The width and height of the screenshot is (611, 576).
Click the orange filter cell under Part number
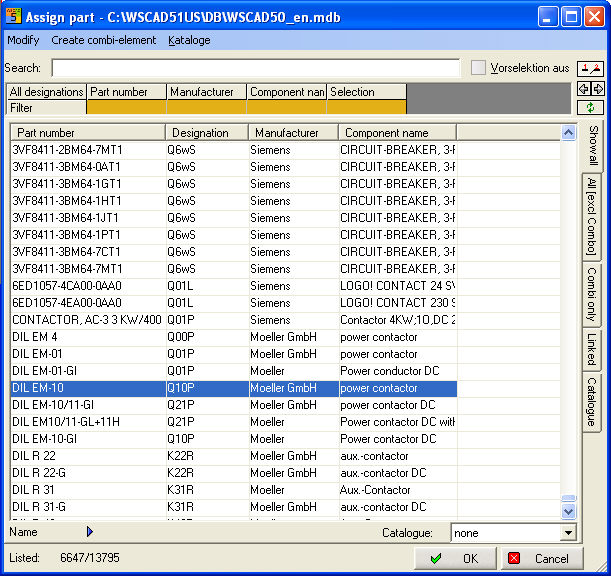coord(127,107)
